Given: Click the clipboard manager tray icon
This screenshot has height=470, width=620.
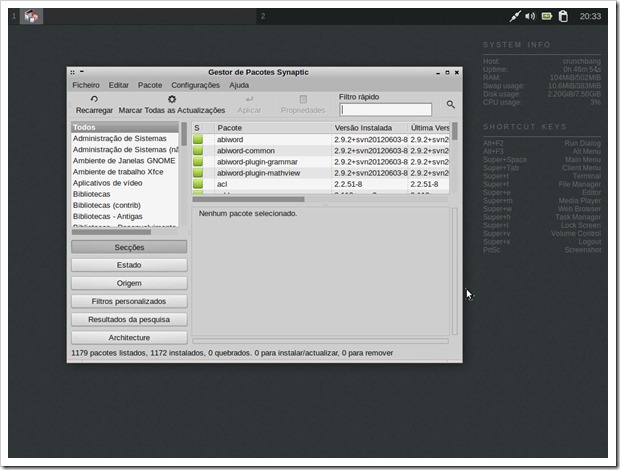Looking at the screenshot, I should tap(563, 16).
